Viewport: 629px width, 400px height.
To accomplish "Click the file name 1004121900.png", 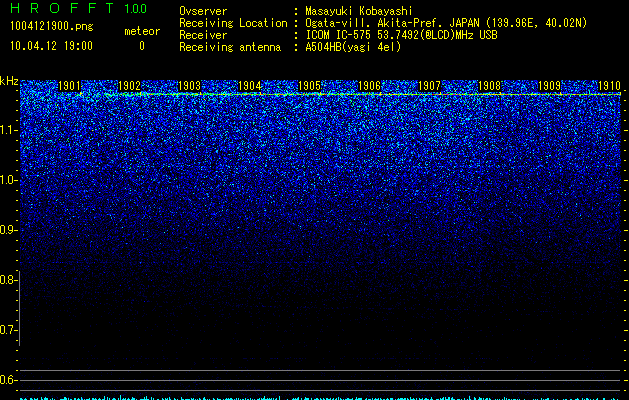I will point(51,26).
